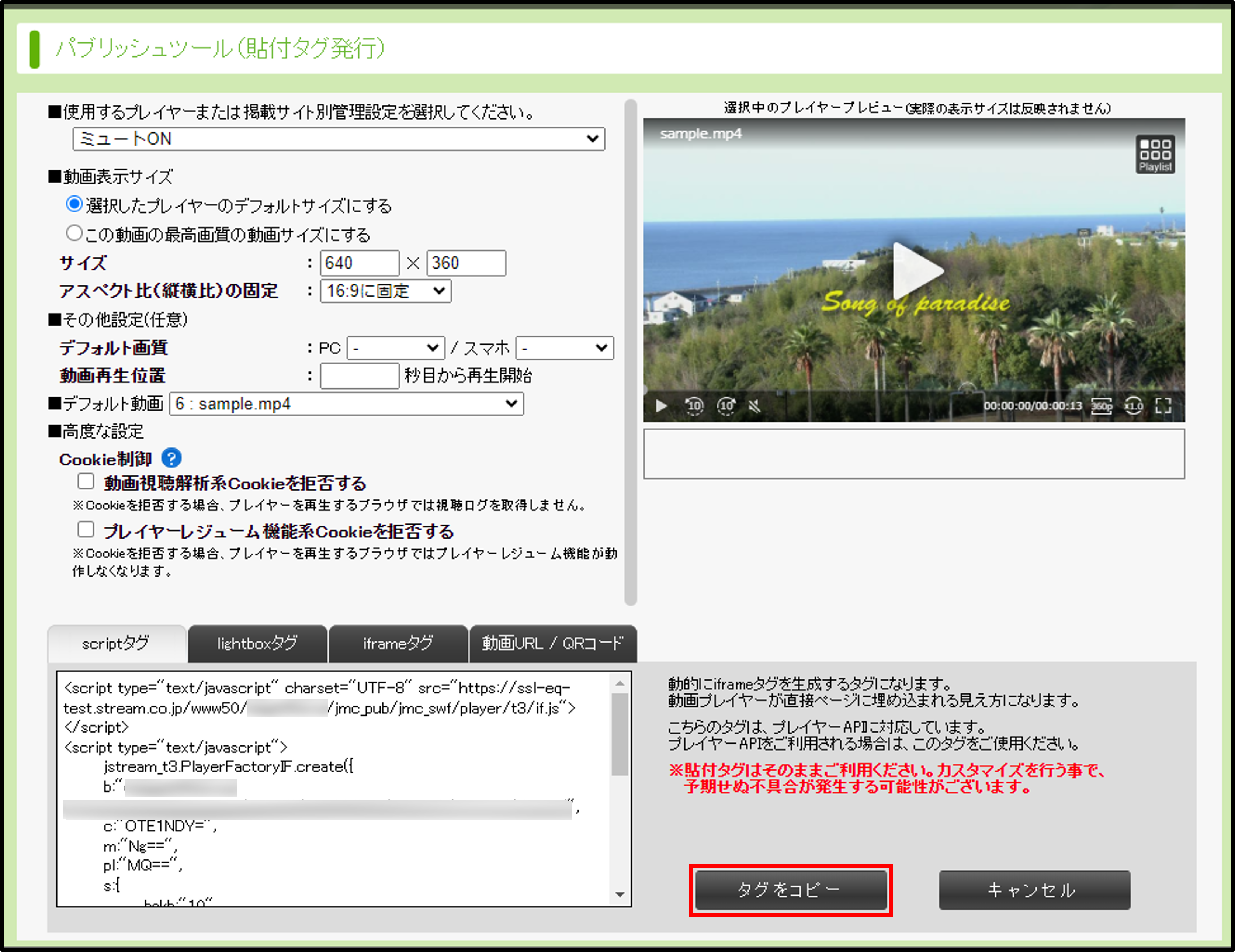1235x952 pixels.
Task: Click the sample.mp4 title in player preview
Action: click(x=701, y=134)
